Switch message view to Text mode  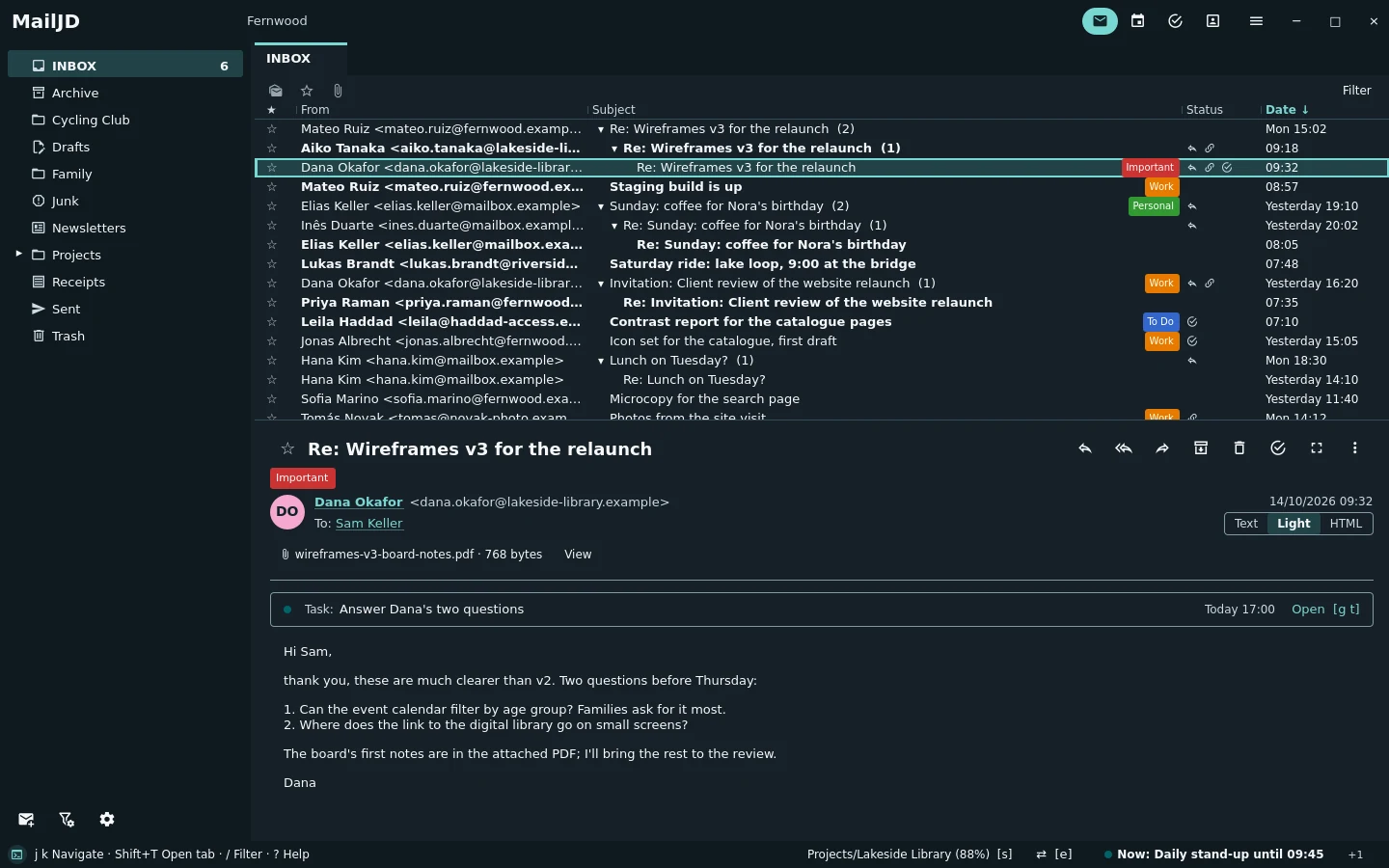click(1246, 524)
